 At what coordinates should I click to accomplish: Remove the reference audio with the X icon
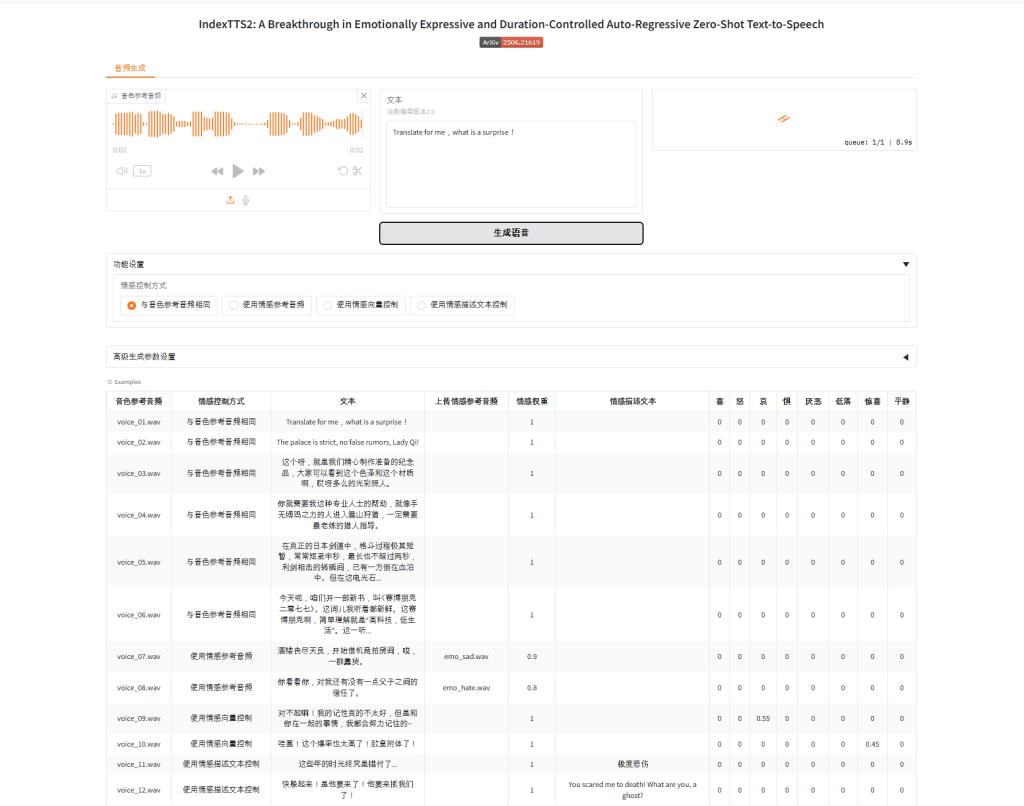[363, 96]
